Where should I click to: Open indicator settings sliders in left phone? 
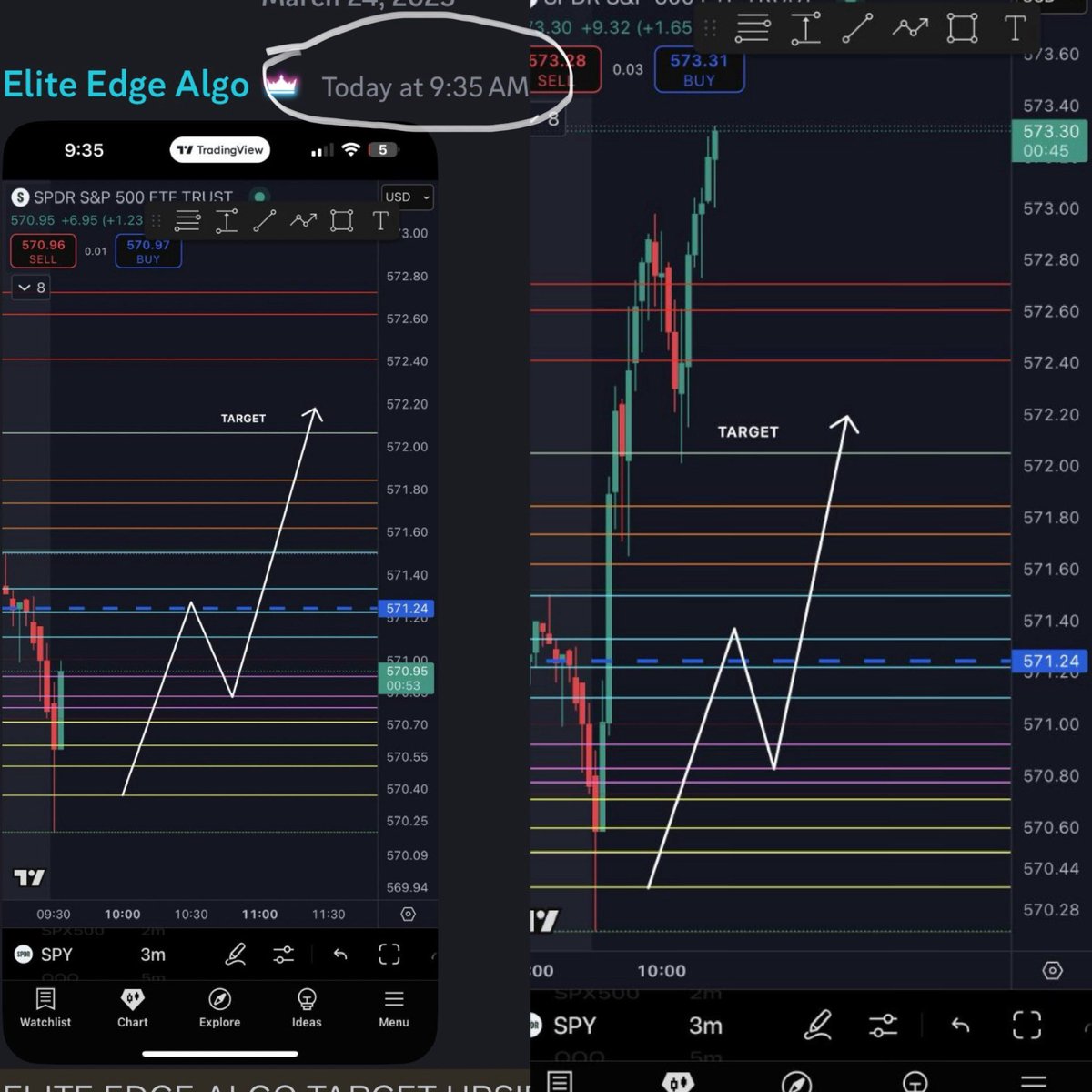[284, 954]
